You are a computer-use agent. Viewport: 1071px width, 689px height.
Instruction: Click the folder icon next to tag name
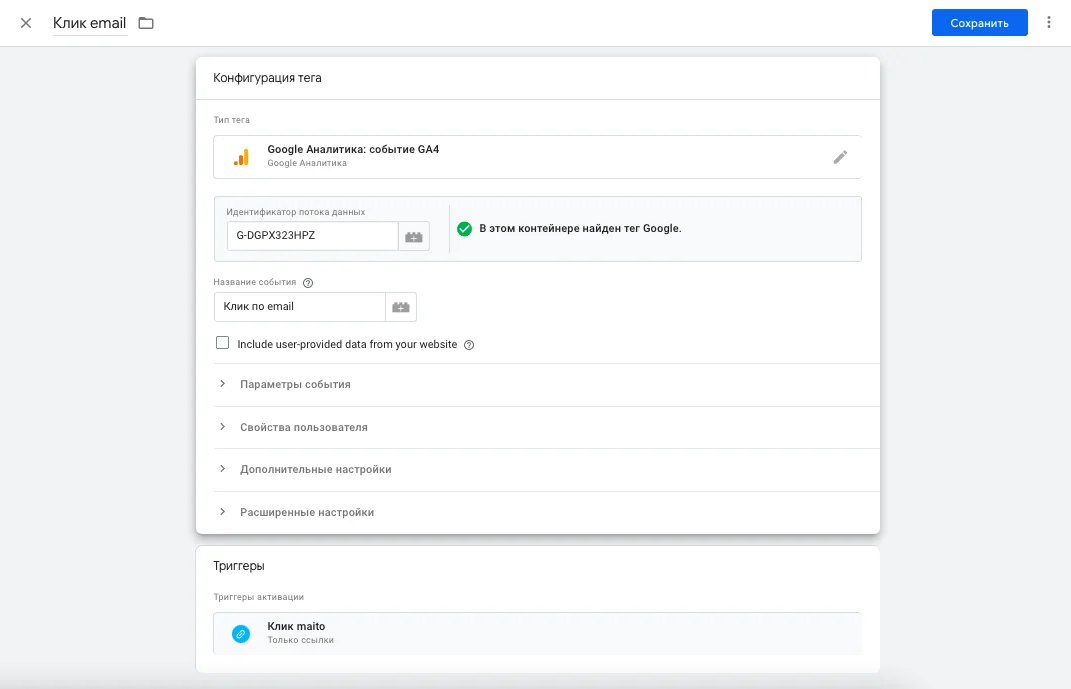click(146, 23)
